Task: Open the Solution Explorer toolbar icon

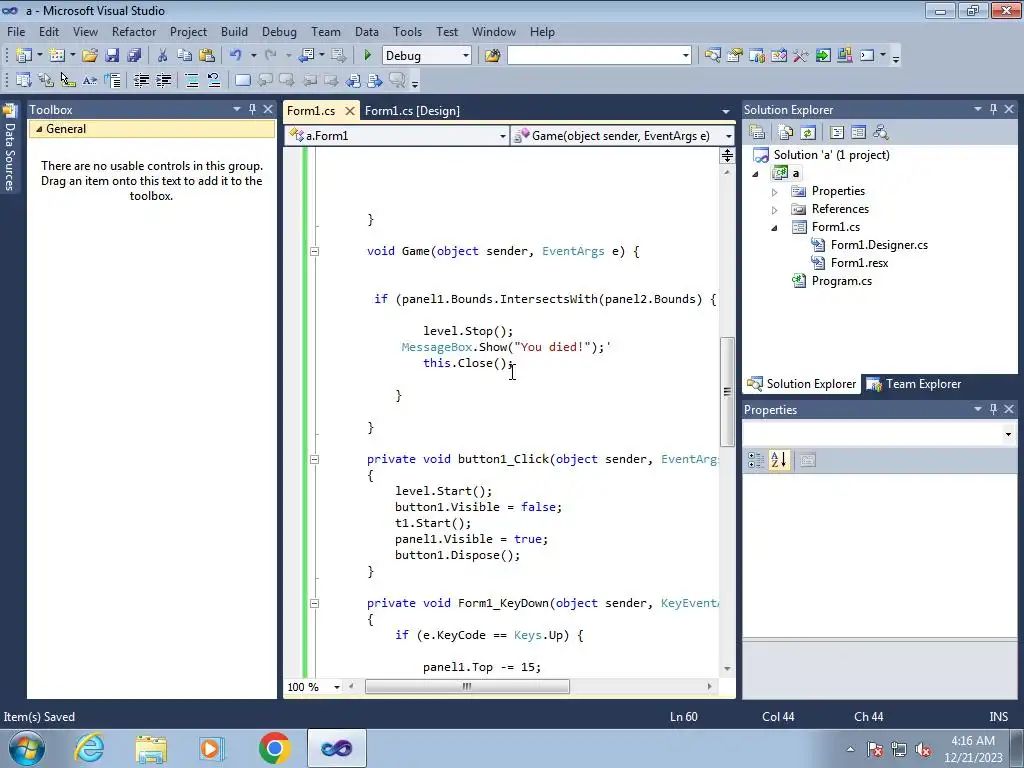Action: tap(712, 56)
